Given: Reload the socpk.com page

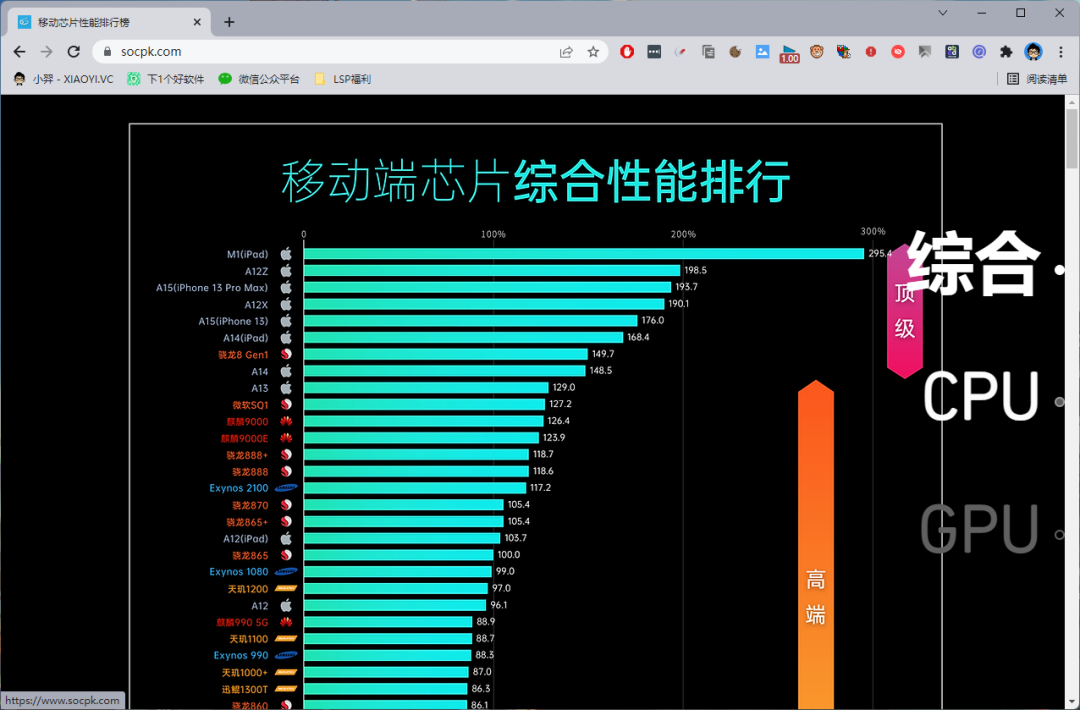Looking at the screenshot, I should click(74, 52).
